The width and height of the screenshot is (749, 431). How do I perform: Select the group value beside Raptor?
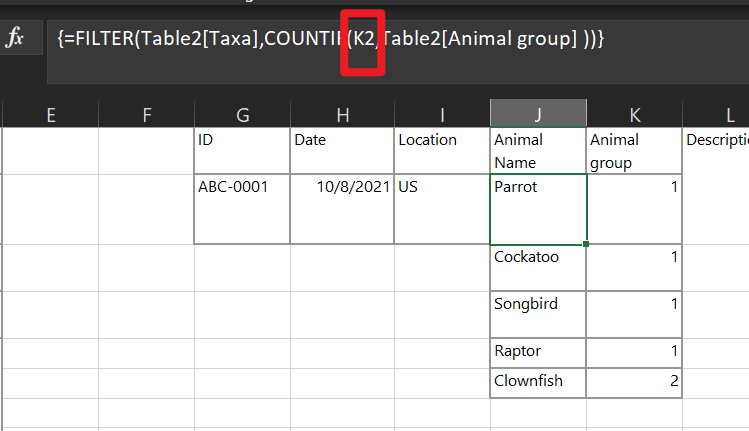(x=634, y=353)
